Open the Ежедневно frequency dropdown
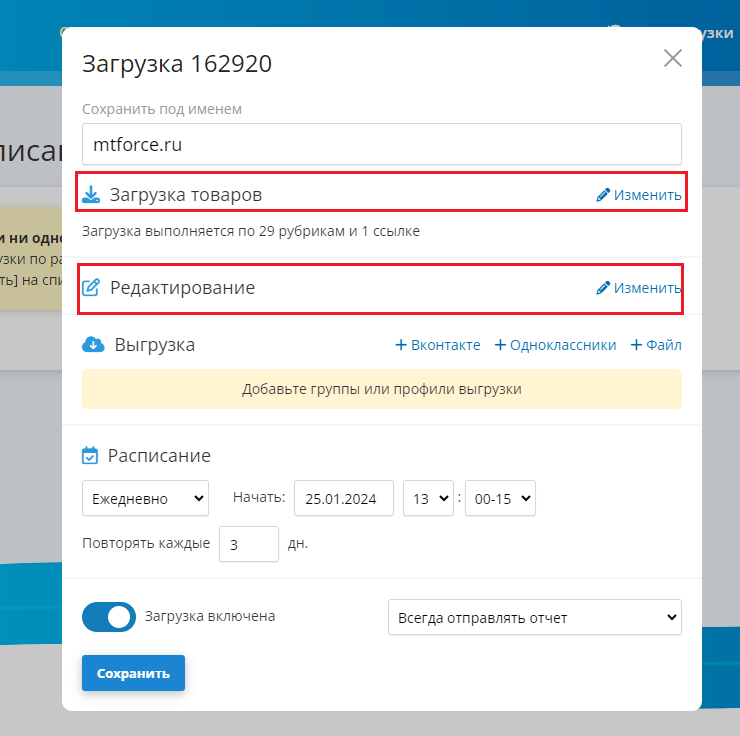Image resolution: width=740 pixels, height=736 pixels. (146, 498)
